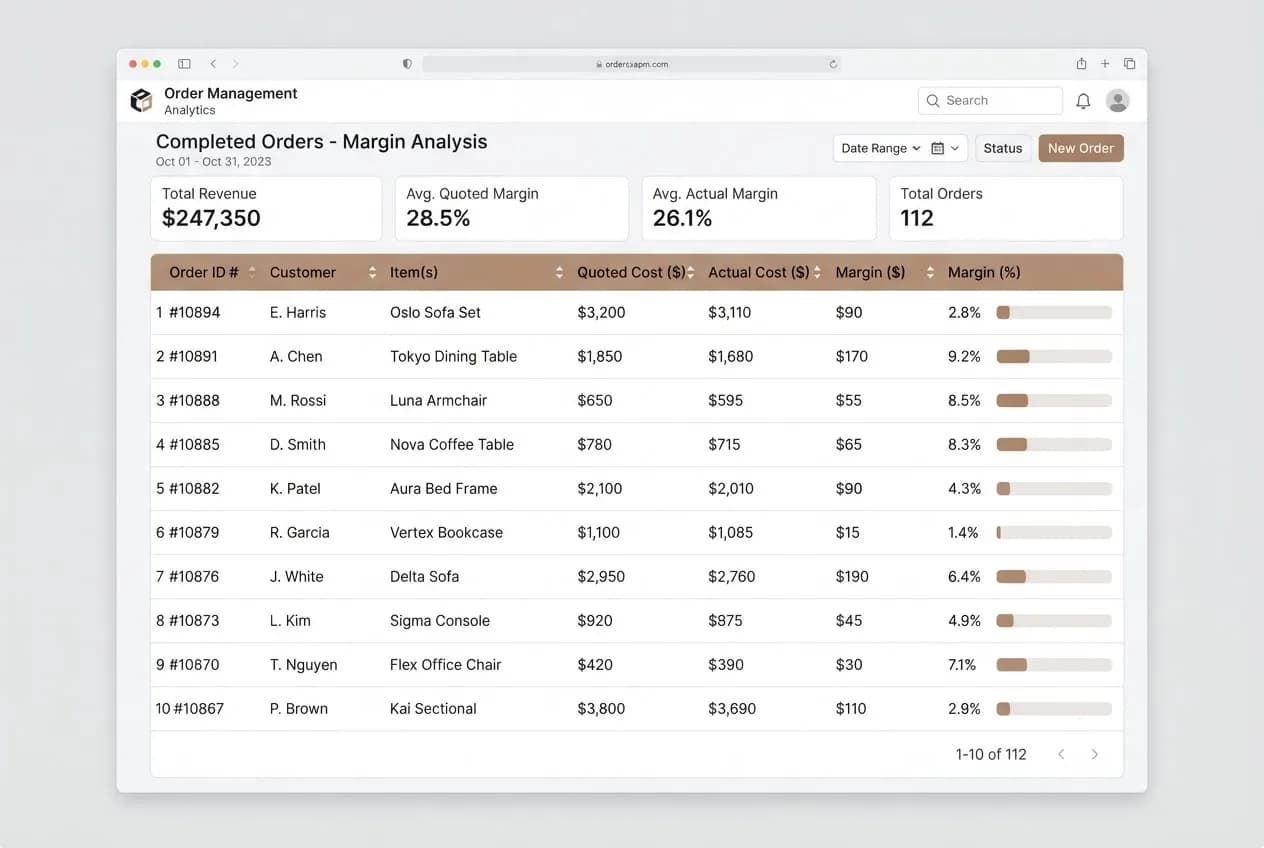Click quoted cost $1,100

point(599,532)
